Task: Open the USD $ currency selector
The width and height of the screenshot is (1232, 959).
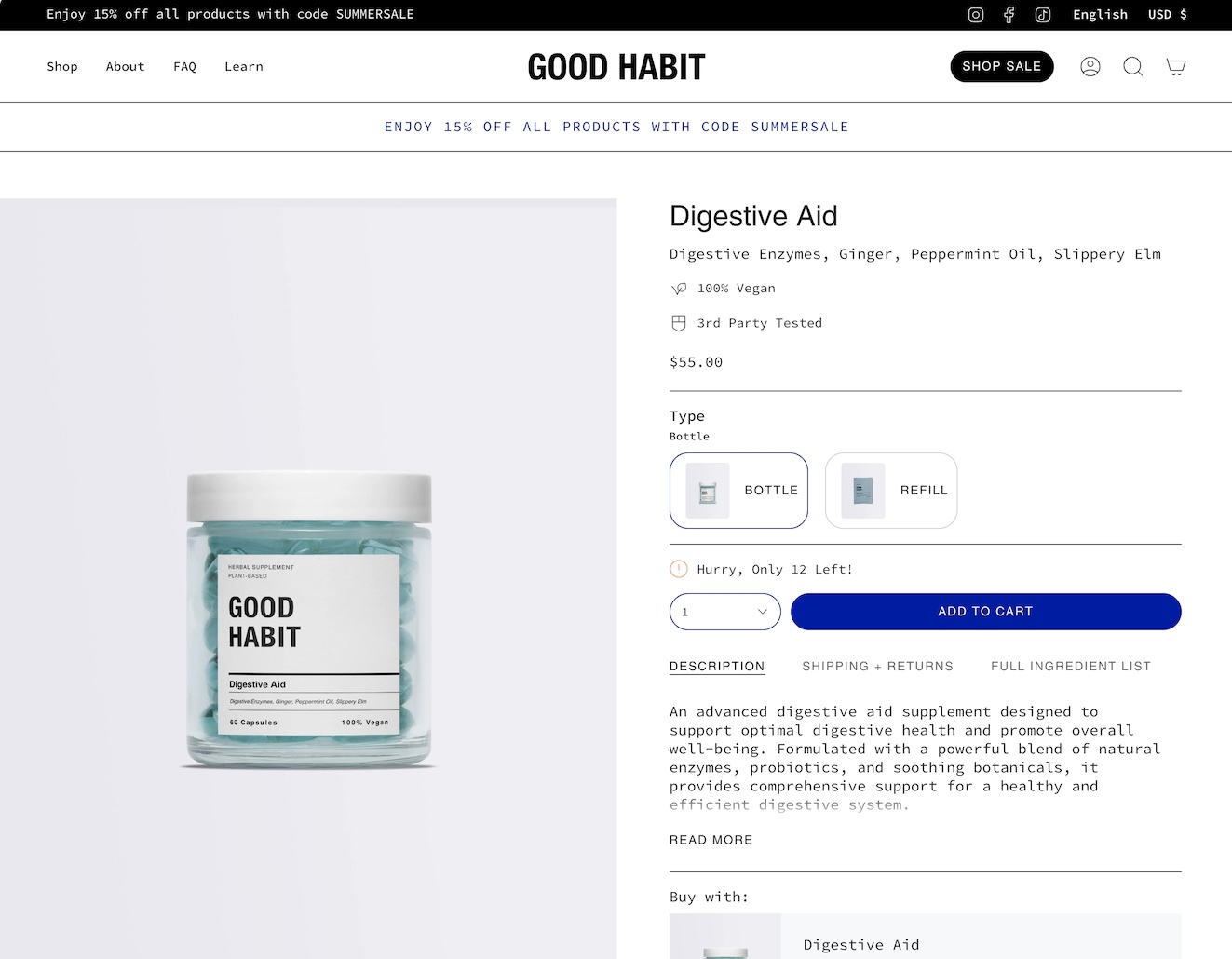Action: pyautogui.click(x=1167, y=15)
